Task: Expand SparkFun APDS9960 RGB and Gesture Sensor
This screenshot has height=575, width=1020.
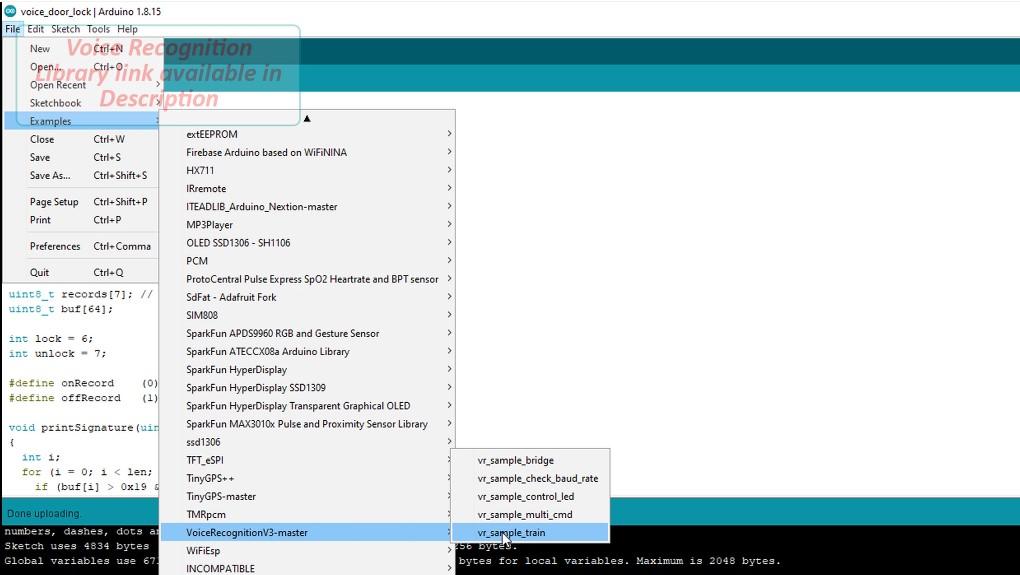Action: pos(307,334)
